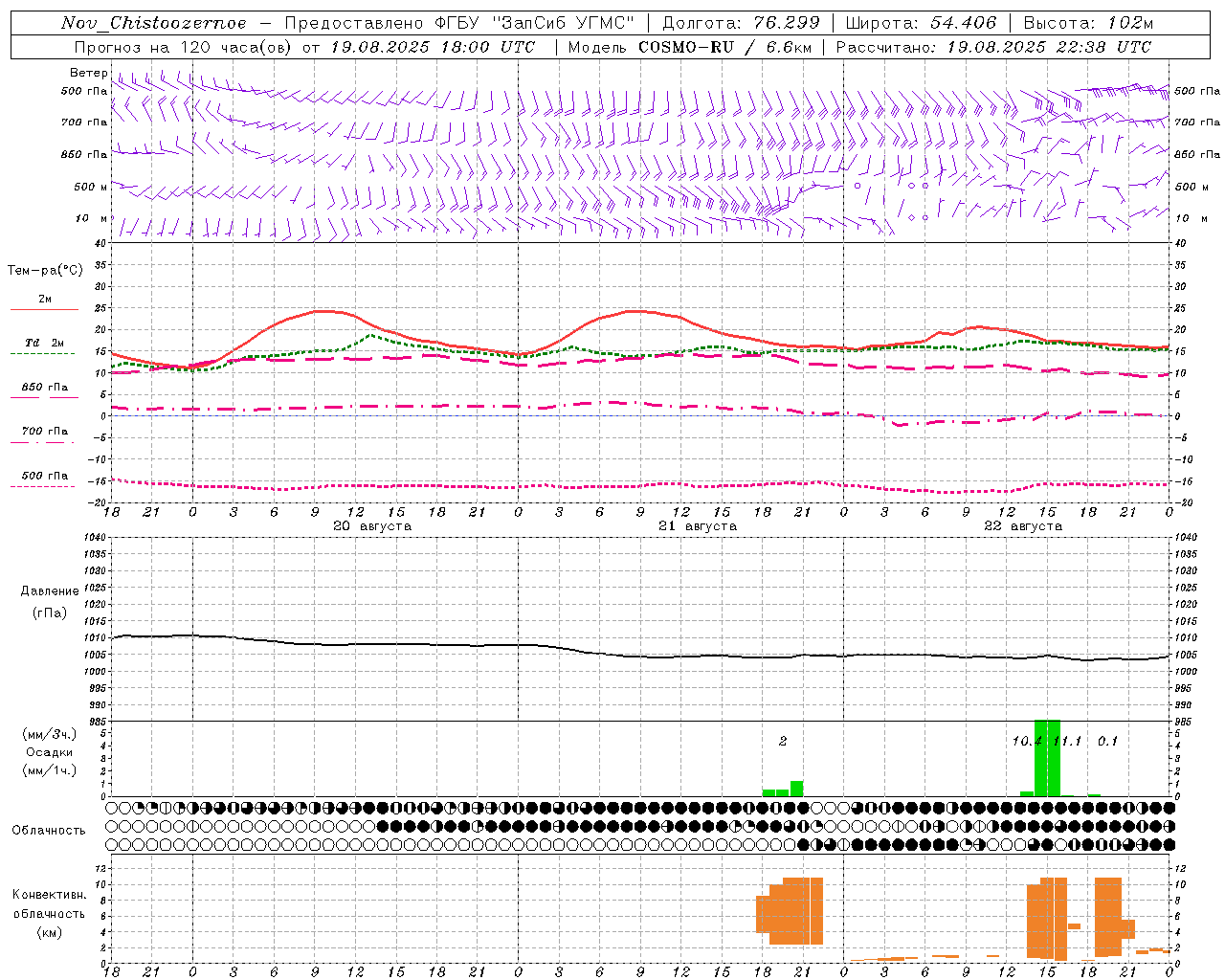The height and width of the screenshot is (980, 1225).
Task: Click the orange convective cloud bar on 21 August
Action: coord(790,911)
